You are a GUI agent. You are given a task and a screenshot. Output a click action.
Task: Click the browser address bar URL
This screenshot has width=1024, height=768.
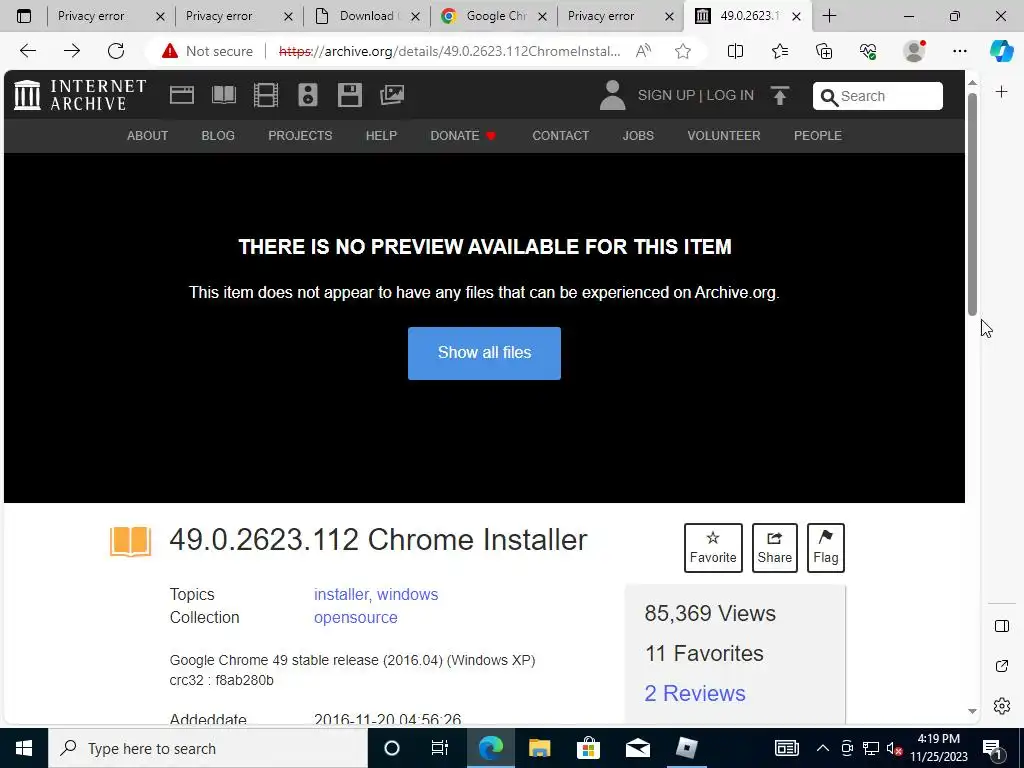(449, 51)
